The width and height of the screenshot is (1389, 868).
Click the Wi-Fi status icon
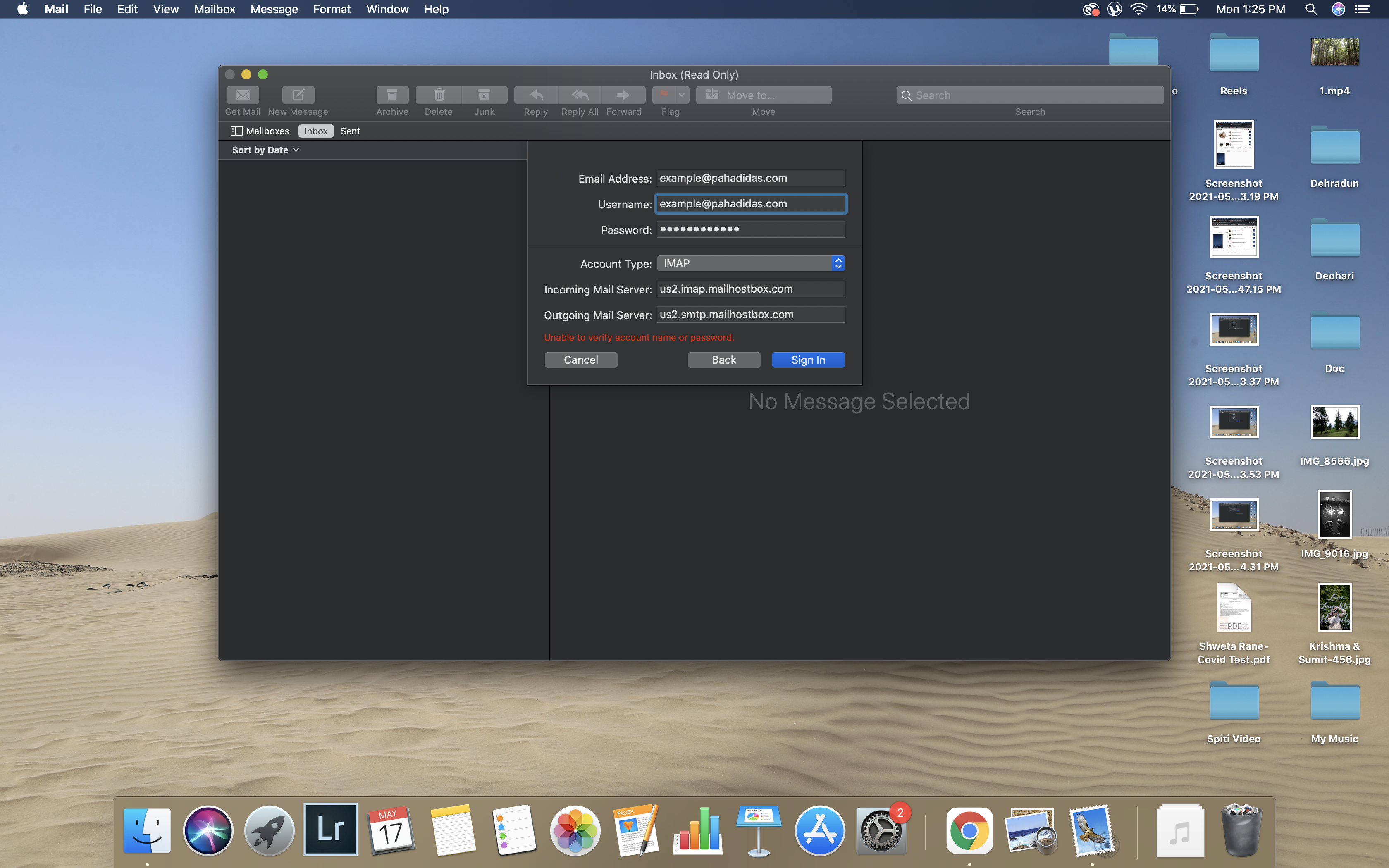pos(1139,9)
